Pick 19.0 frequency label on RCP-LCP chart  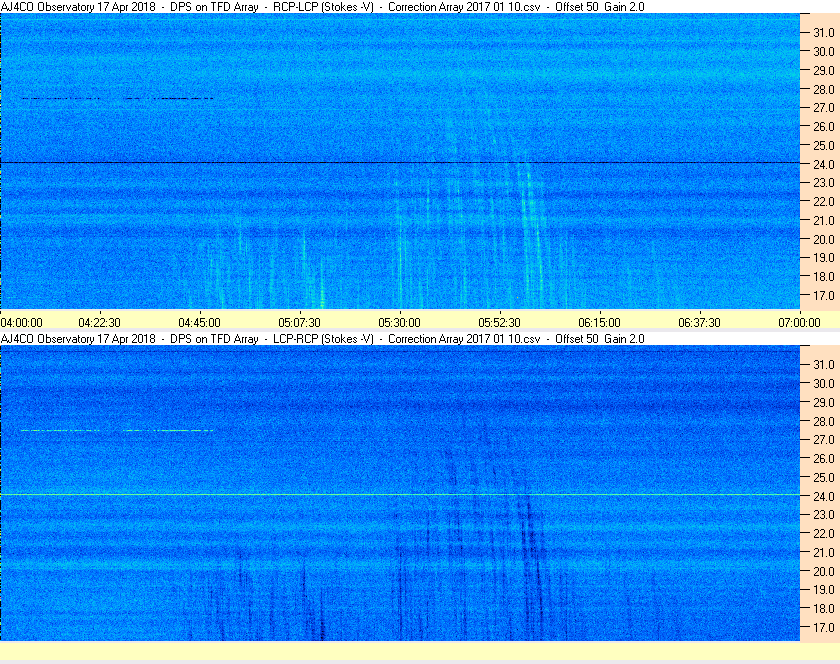pos(824,258)
